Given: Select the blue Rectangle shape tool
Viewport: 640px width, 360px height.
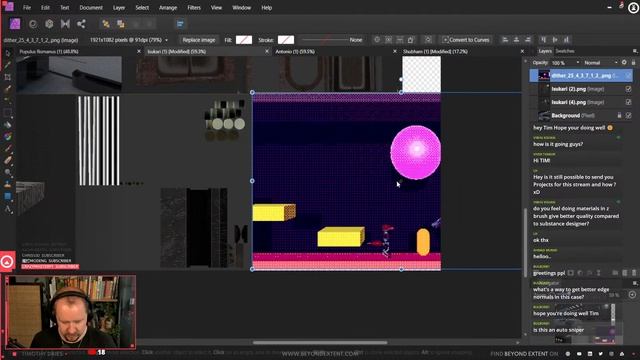Looking at the screenshot, I should (x=8, y=196).
